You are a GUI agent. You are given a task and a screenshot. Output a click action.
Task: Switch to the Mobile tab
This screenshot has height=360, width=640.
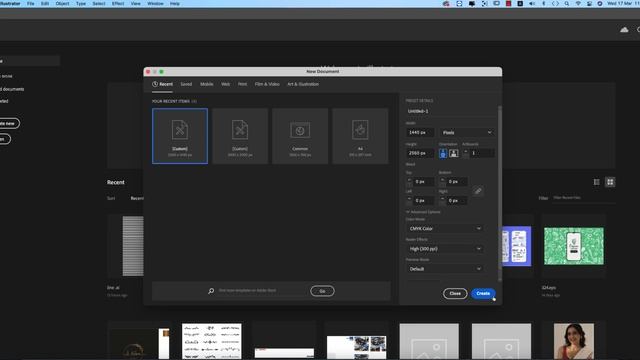point(207,84)
